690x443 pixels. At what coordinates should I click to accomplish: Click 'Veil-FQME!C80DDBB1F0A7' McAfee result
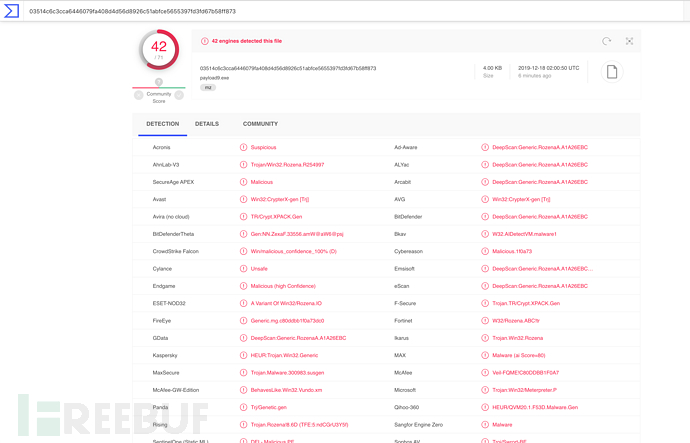pos(525,373)
